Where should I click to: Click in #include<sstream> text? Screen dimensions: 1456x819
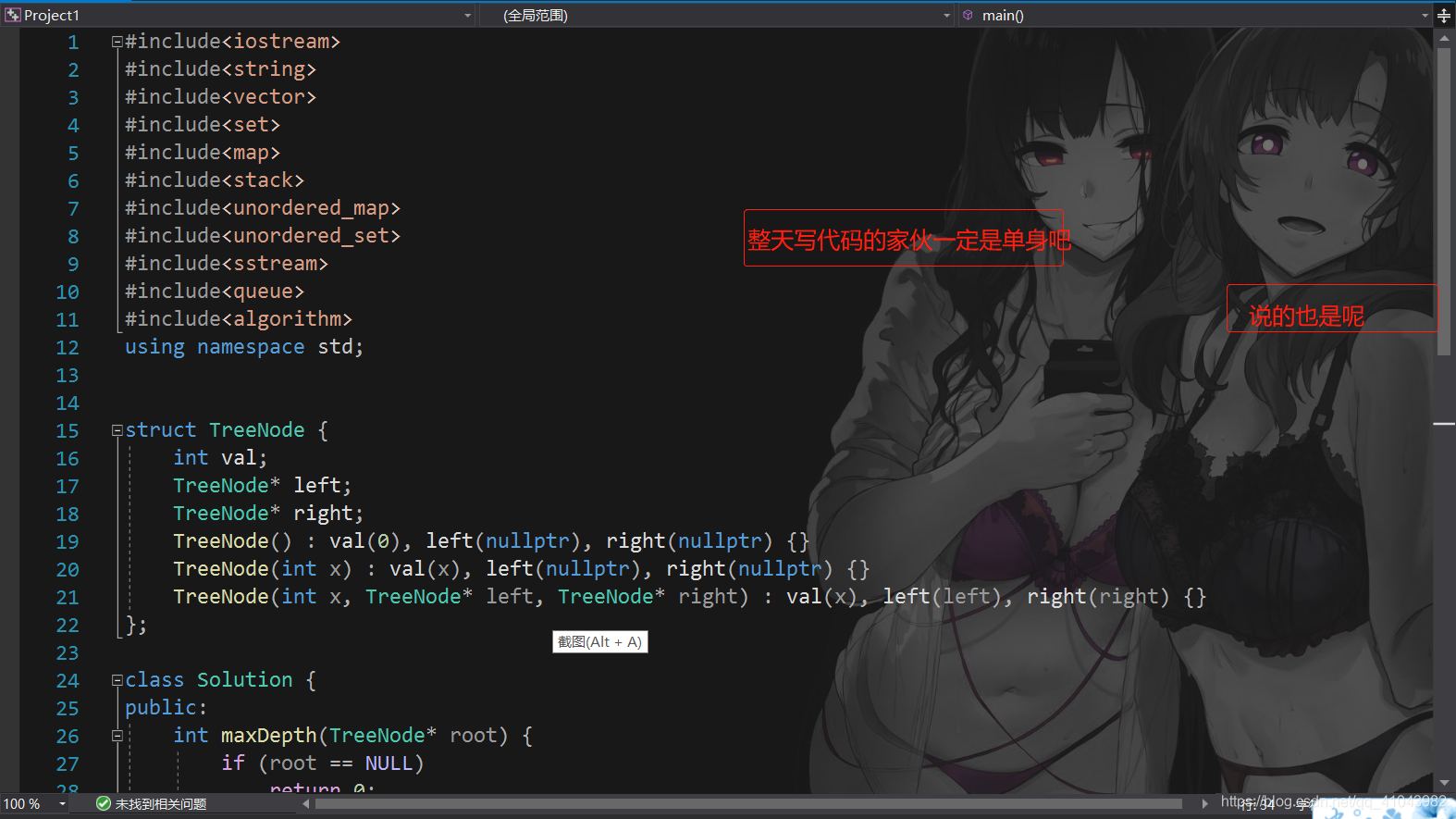(x=227, y=264)
